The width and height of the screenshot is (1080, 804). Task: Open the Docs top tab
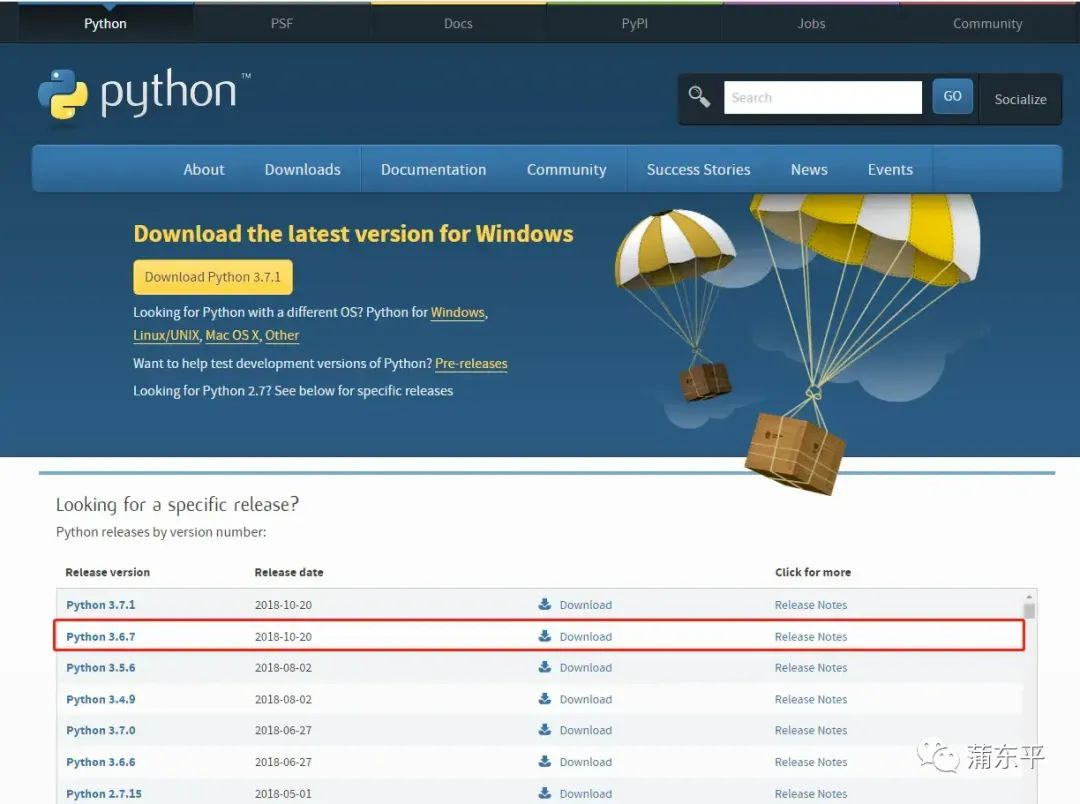point(458,23)
